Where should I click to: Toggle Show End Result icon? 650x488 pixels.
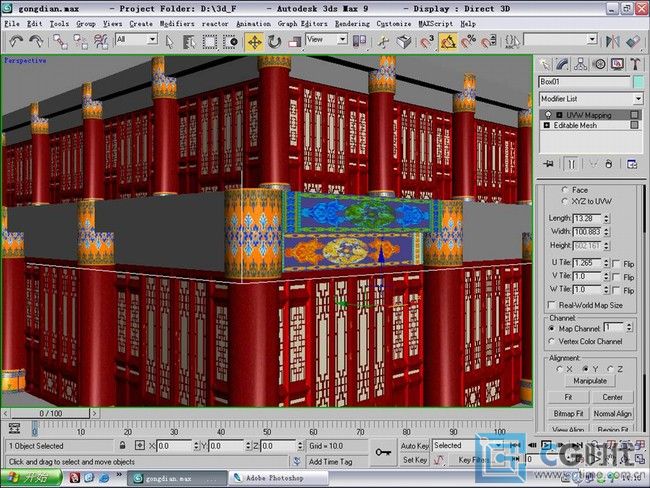[572, 164]
